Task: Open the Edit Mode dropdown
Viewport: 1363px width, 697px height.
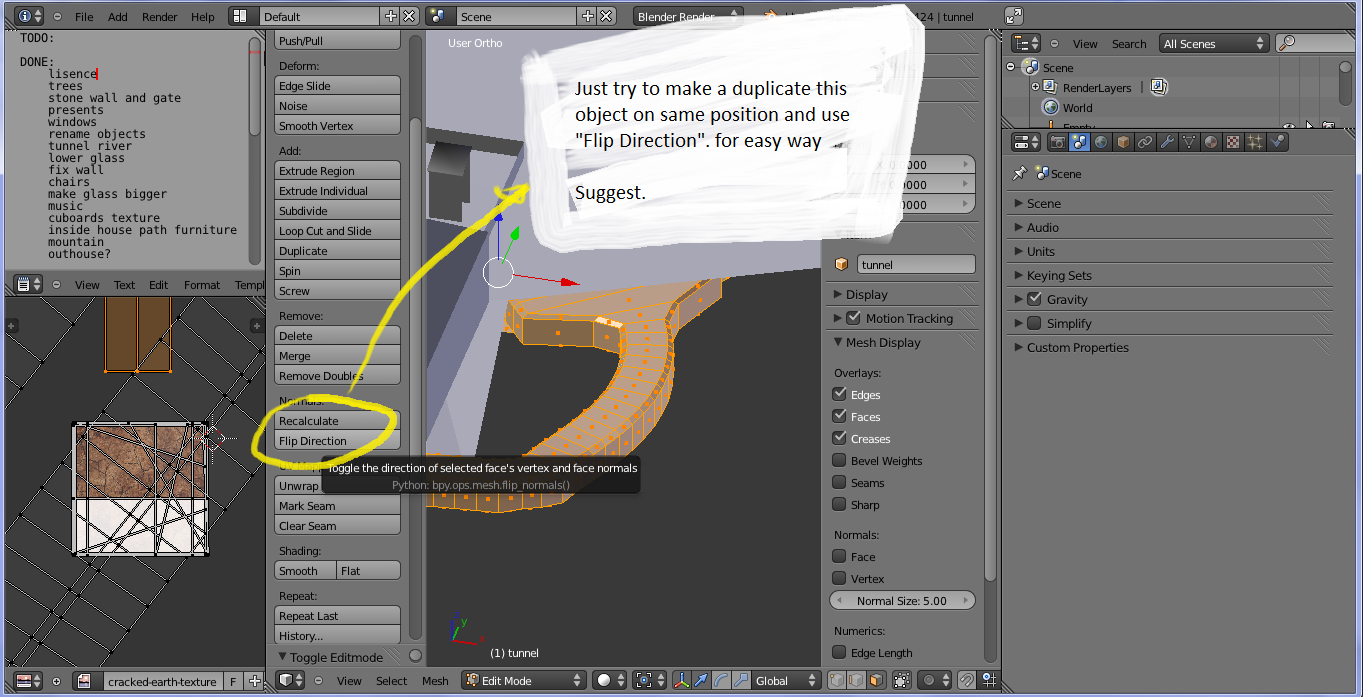Action: pyautogui.click(x=524, y=680)
